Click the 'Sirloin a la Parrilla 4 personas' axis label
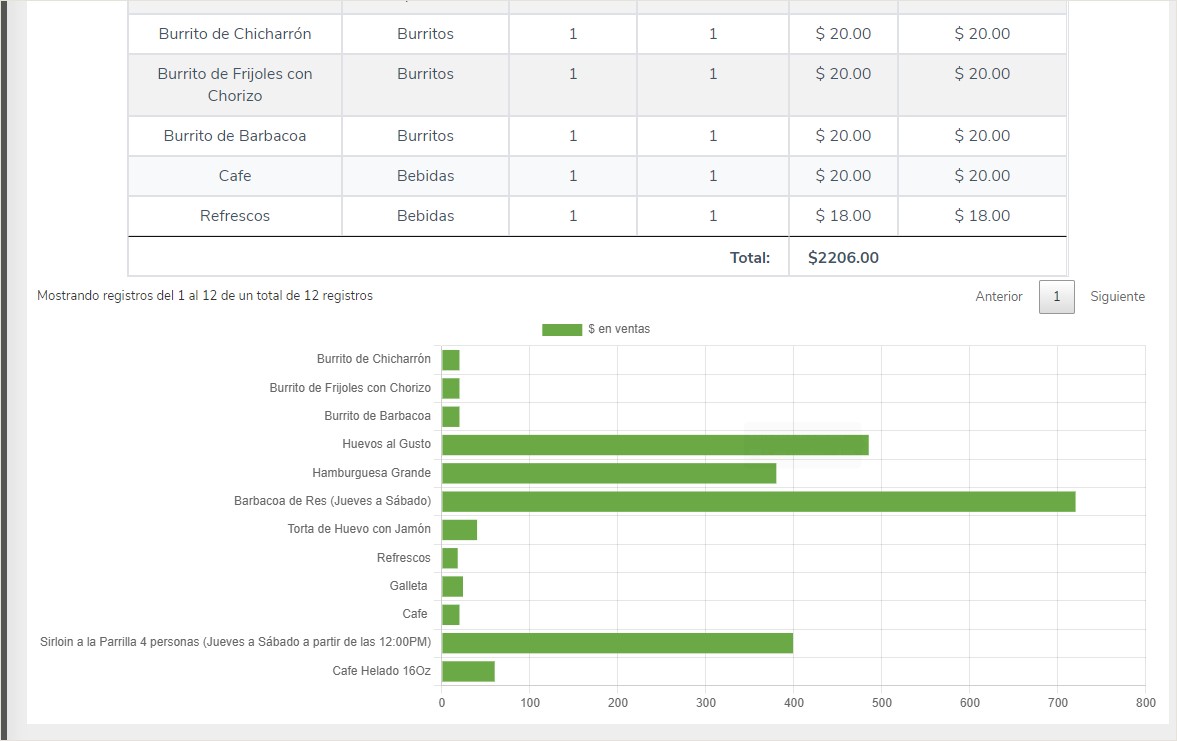1177x741 pixels. coord(236,642)
